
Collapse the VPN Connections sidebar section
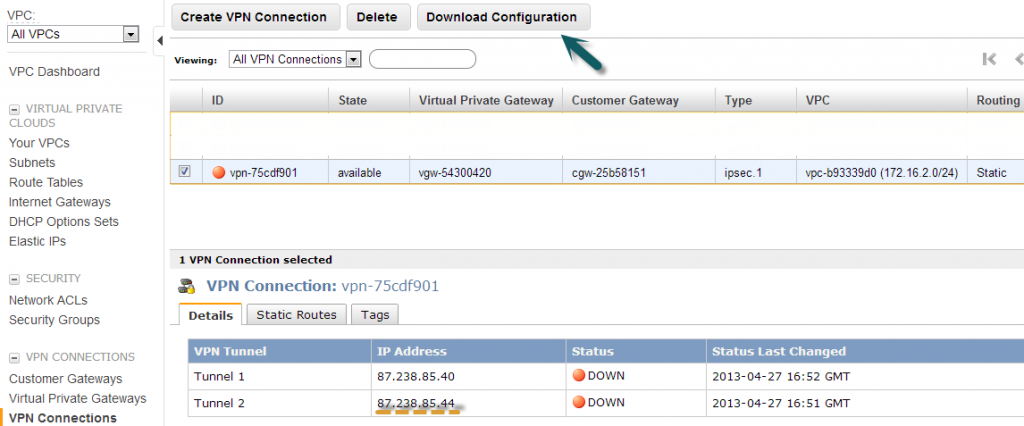point(14,357)
